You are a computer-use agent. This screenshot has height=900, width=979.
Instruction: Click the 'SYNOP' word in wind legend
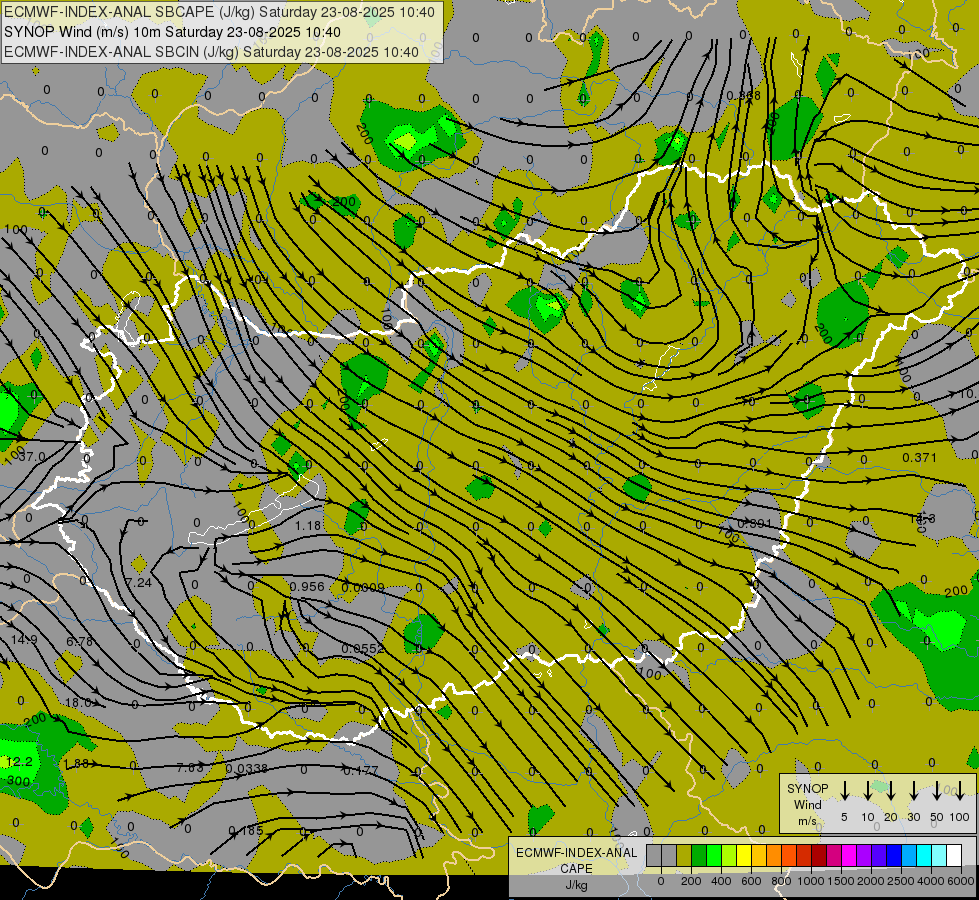coord(807,789)
